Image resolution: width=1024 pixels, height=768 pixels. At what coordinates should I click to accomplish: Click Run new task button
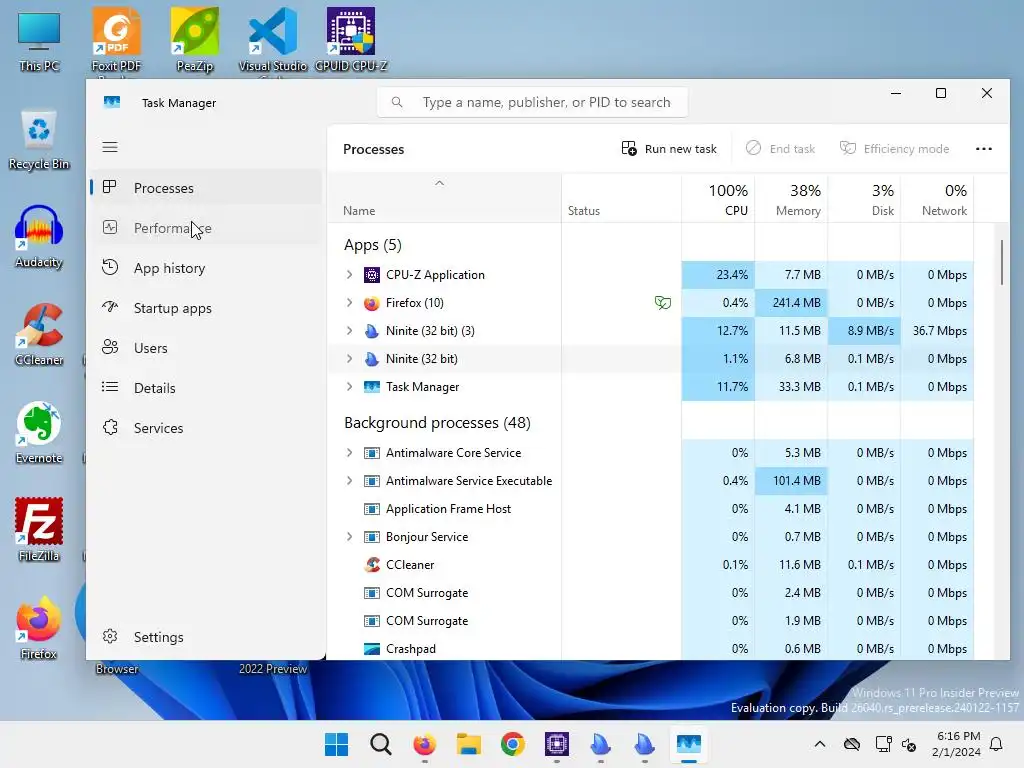(669, 149)
